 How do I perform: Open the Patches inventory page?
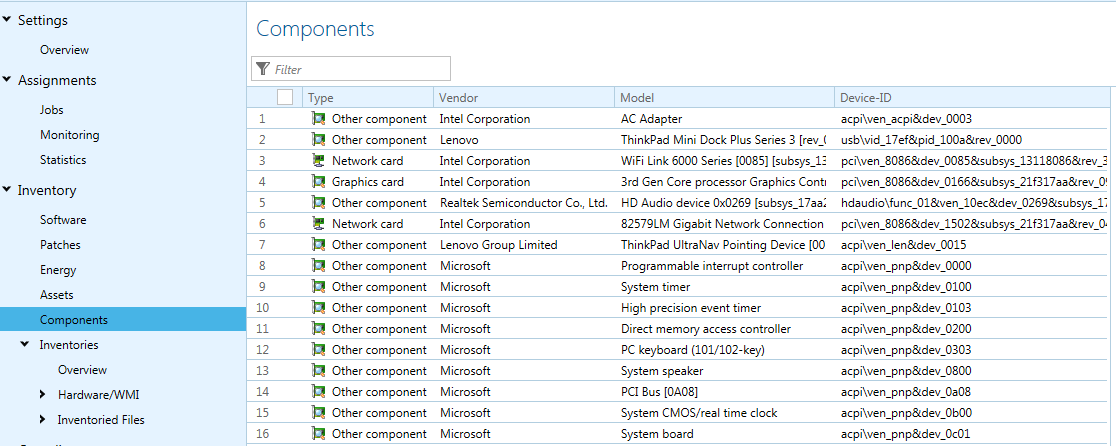[60, 245]
